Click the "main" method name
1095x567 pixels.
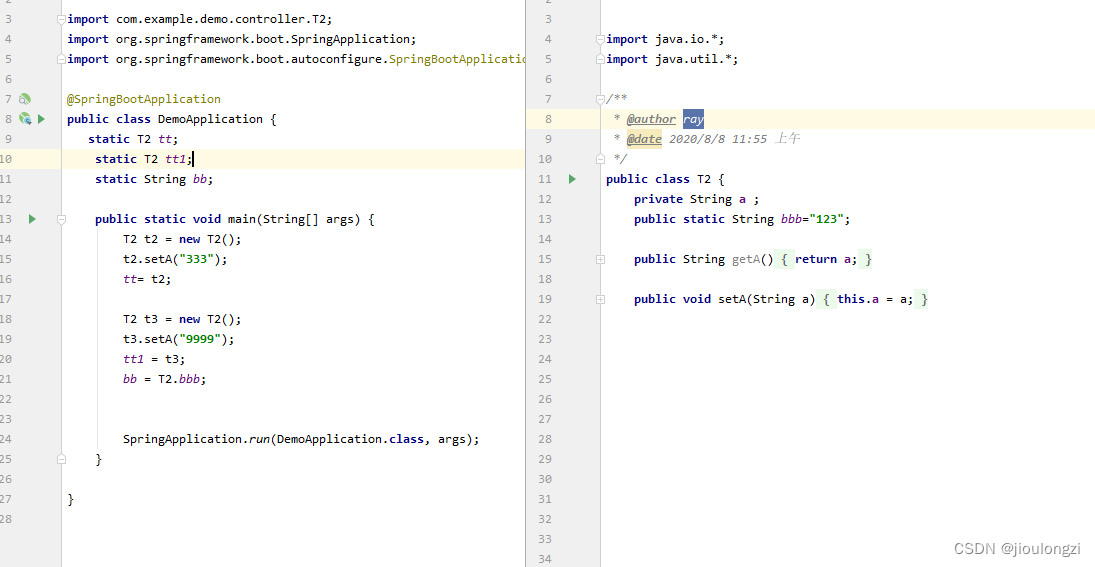242,219
